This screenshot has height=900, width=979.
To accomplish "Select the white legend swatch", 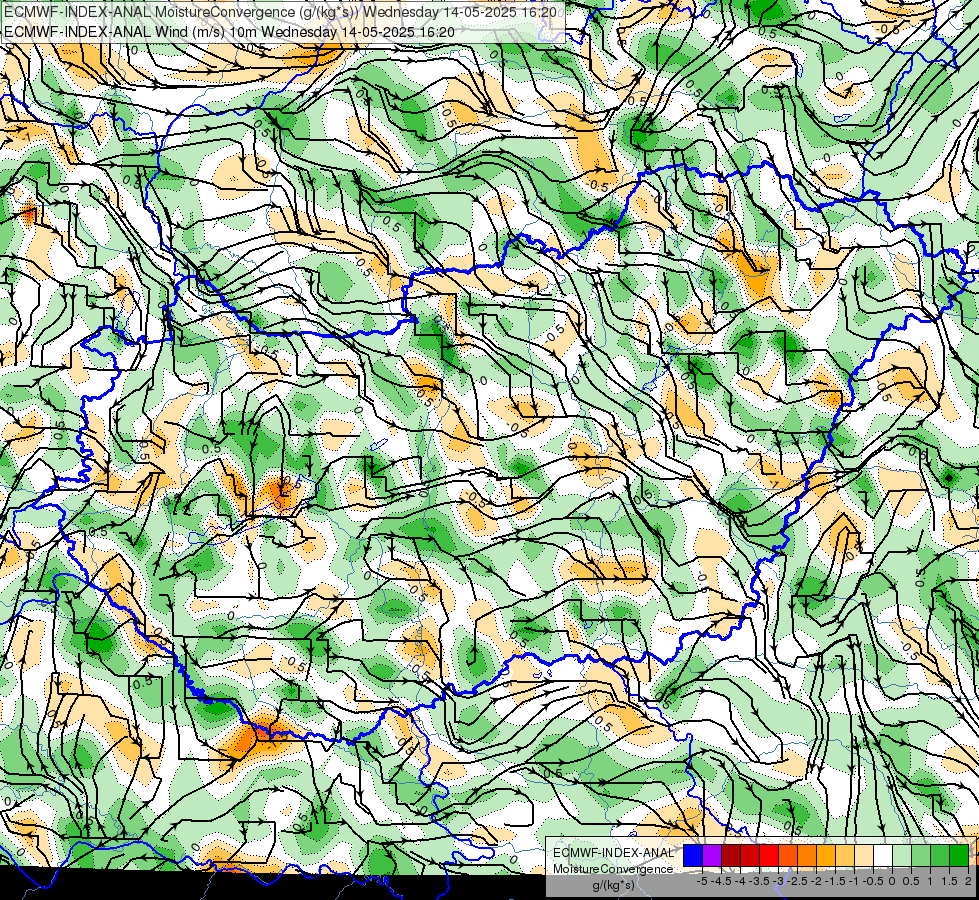I will [883, 856].
